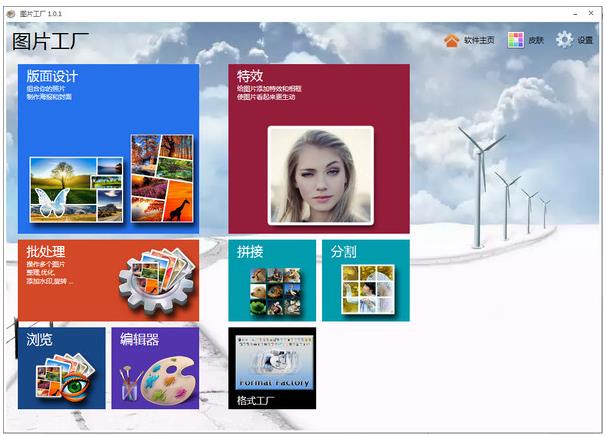Click the 图片工厂 logo heading
606x437 pixels.
[51, 42]
